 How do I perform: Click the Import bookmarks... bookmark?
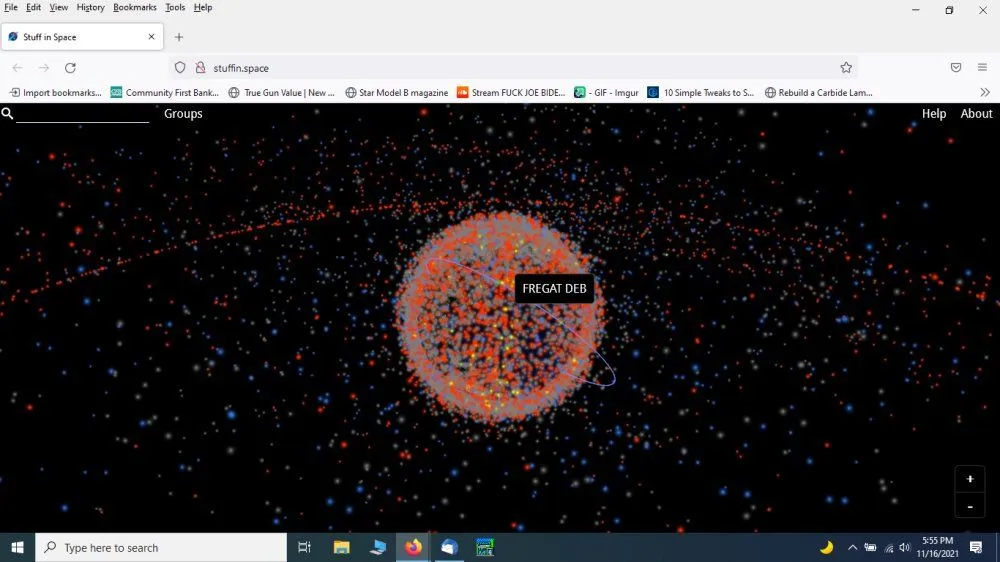pyautogui.click(x=55, y=92)
